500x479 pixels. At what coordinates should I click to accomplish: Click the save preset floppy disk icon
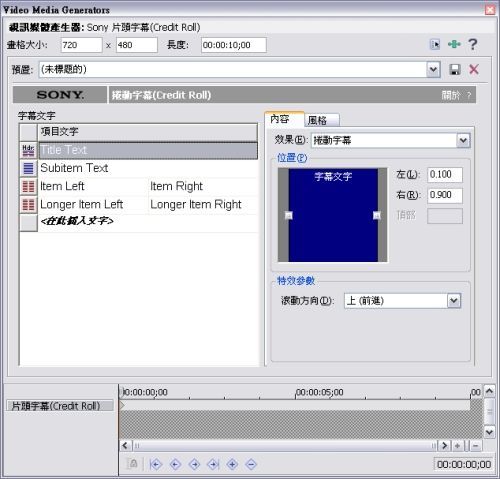[455, 70]
